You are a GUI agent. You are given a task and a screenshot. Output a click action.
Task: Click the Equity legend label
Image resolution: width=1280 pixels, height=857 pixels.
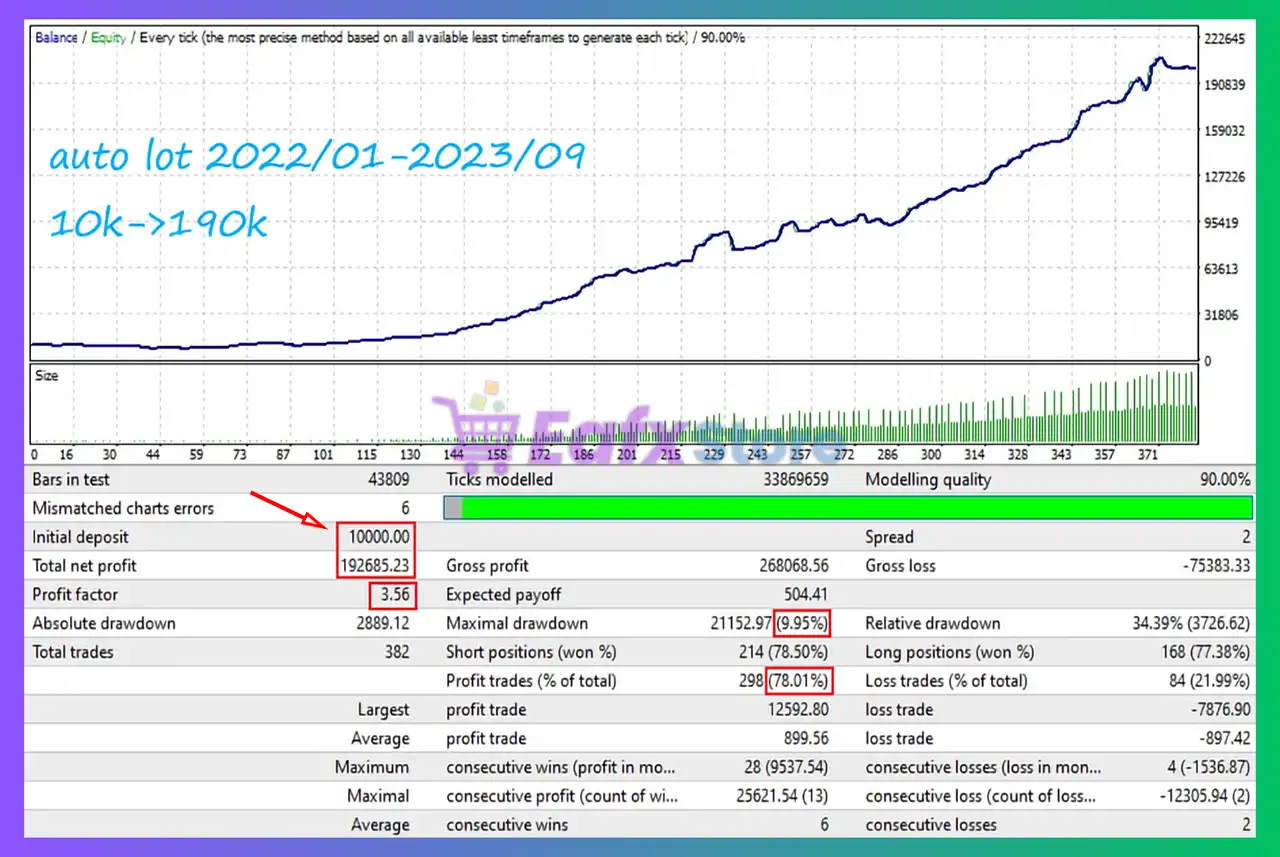tap(108, 38)
